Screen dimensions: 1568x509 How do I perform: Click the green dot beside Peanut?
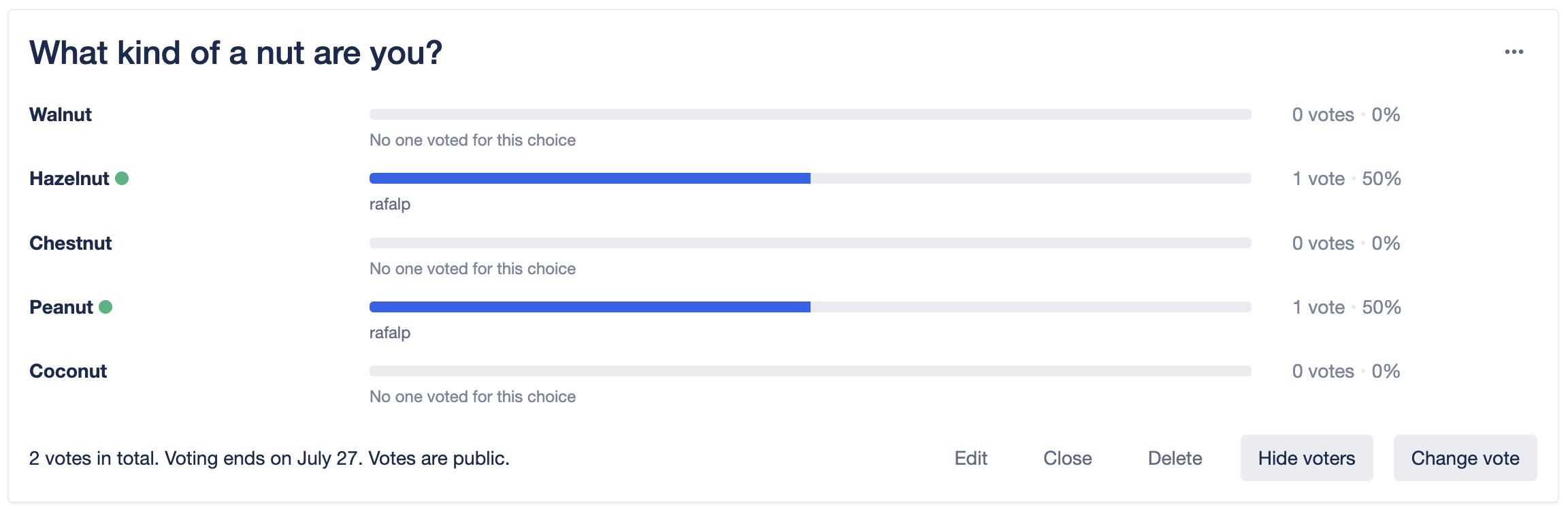pyautogui.click(x=105, y=307)
